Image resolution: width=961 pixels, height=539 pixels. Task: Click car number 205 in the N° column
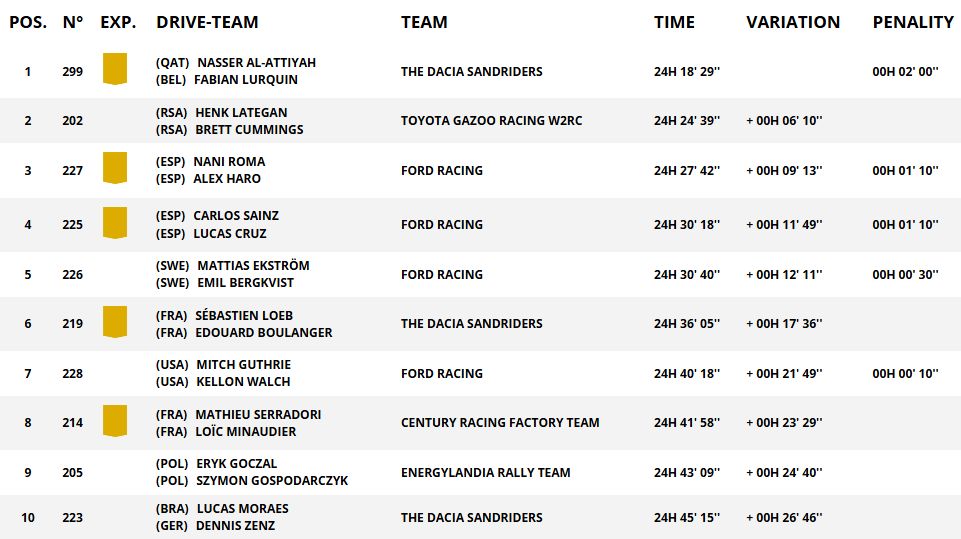click(72, 472)
